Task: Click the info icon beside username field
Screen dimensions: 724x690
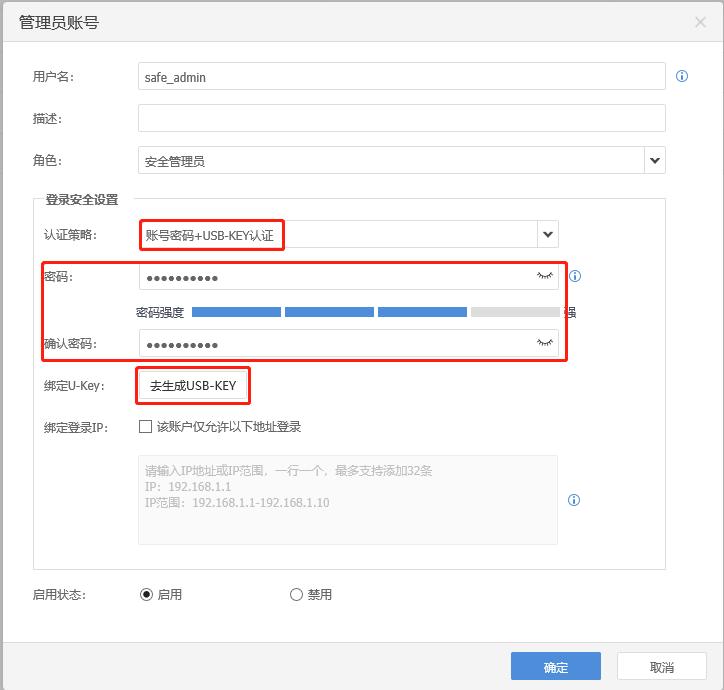Action: click(x=682, y=76)
